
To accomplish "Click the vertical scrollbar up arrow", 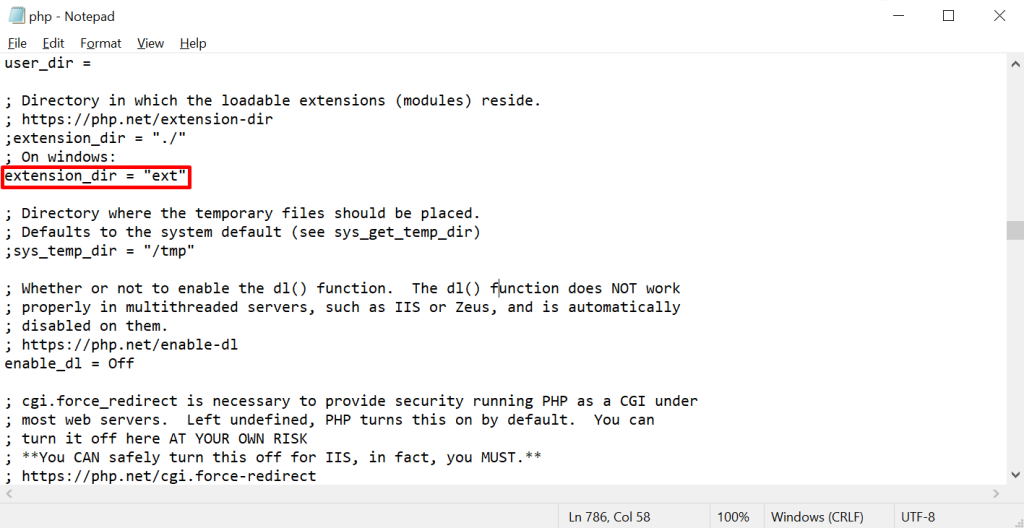I will [x=1015, y=63].
